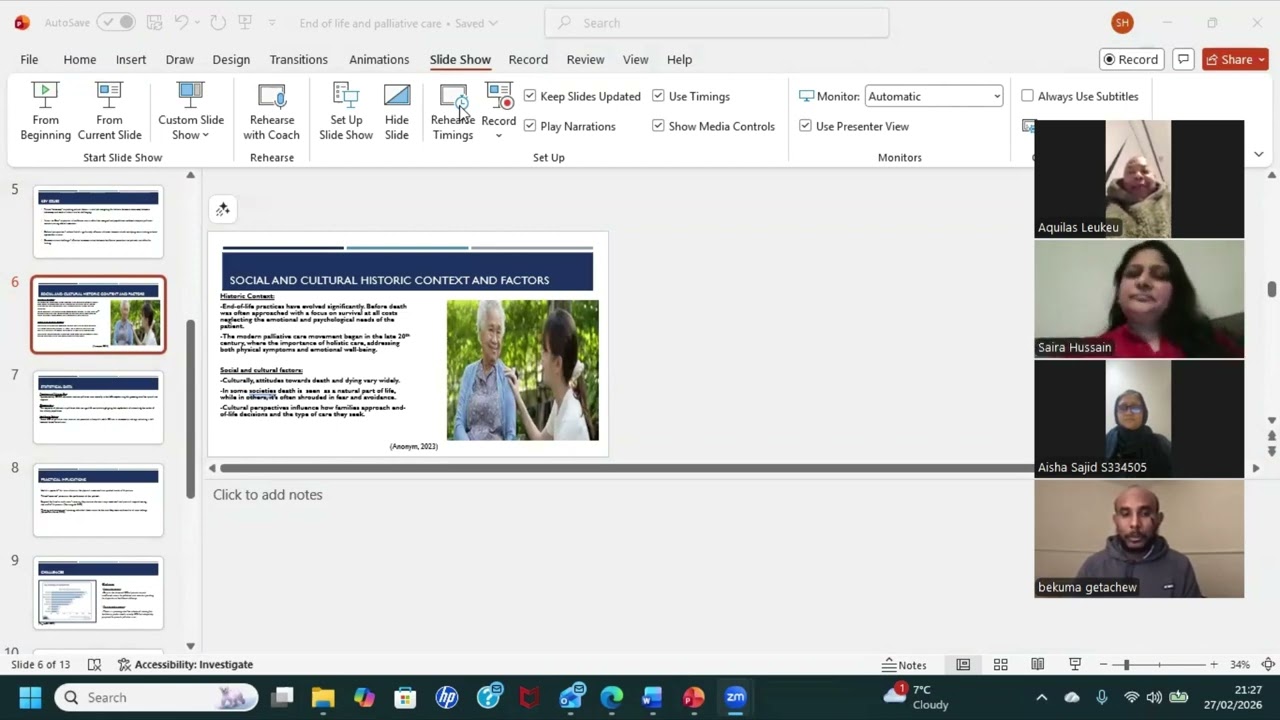1280x720 pixels.
Task: Fit slide to current window
Action: point(1268,665)
